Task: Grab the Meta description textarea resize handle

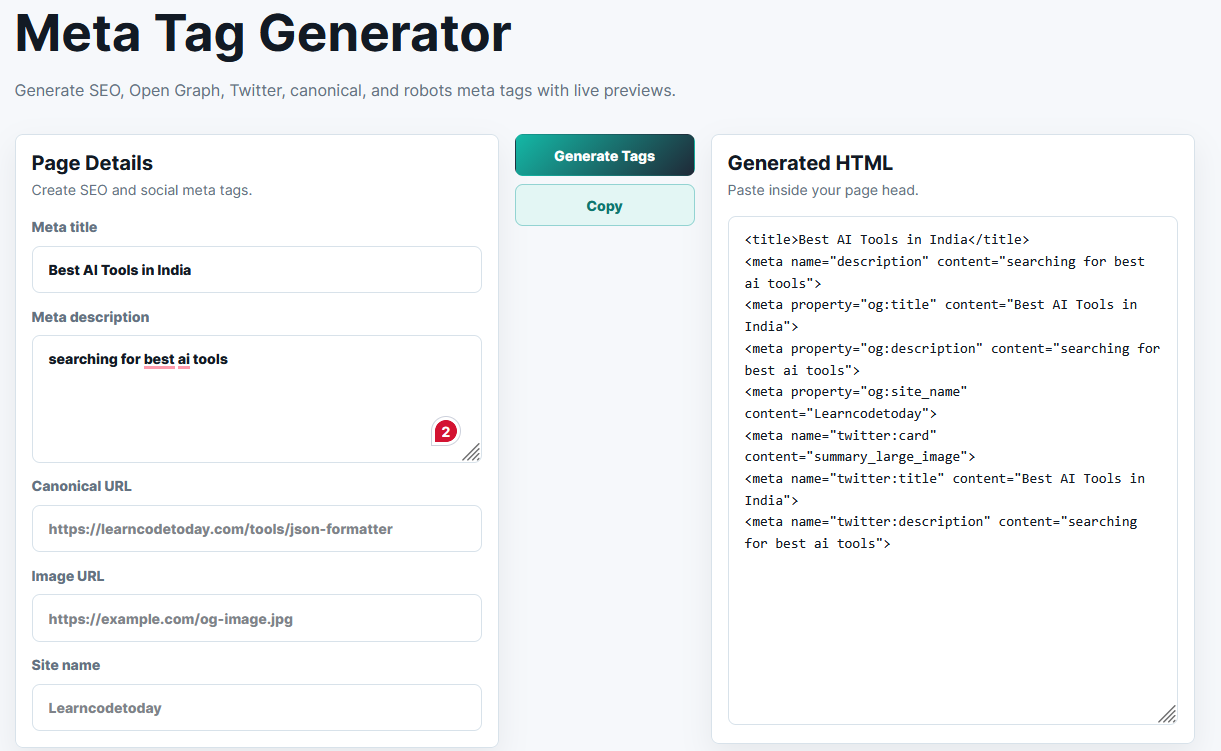Action: click(471, 452)
